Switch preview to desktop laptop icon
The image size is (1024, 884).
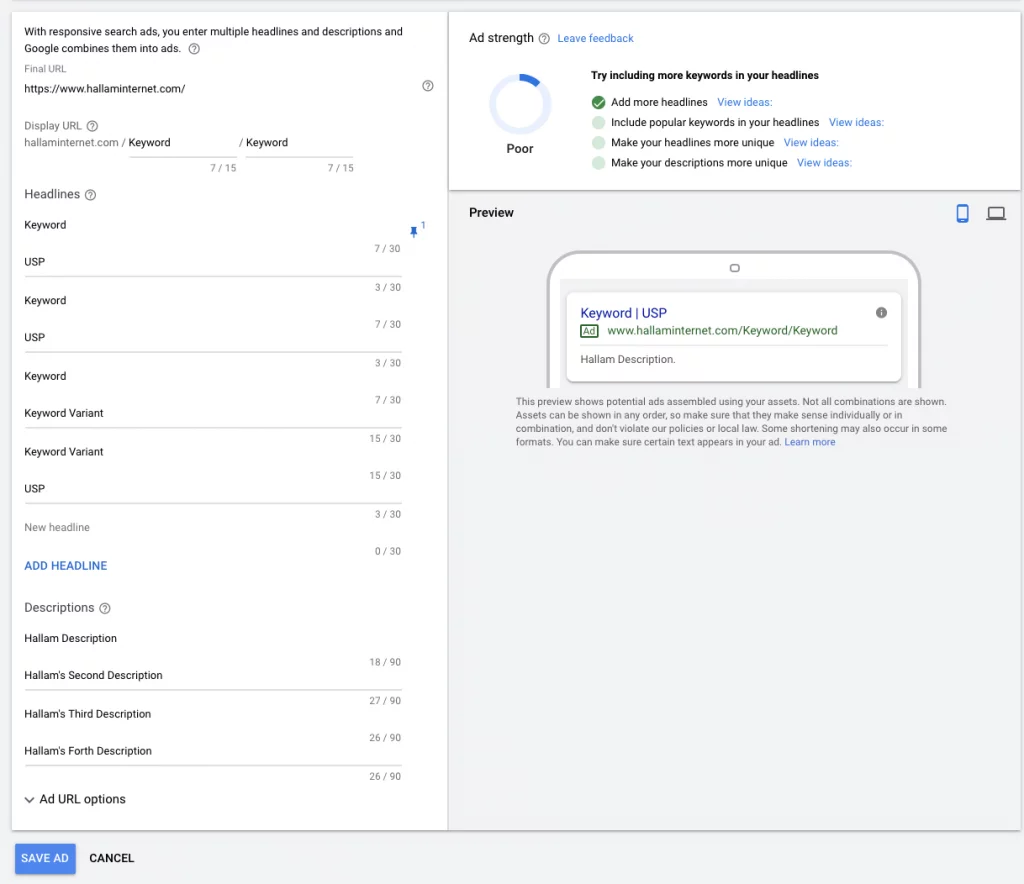pos(996,213)
